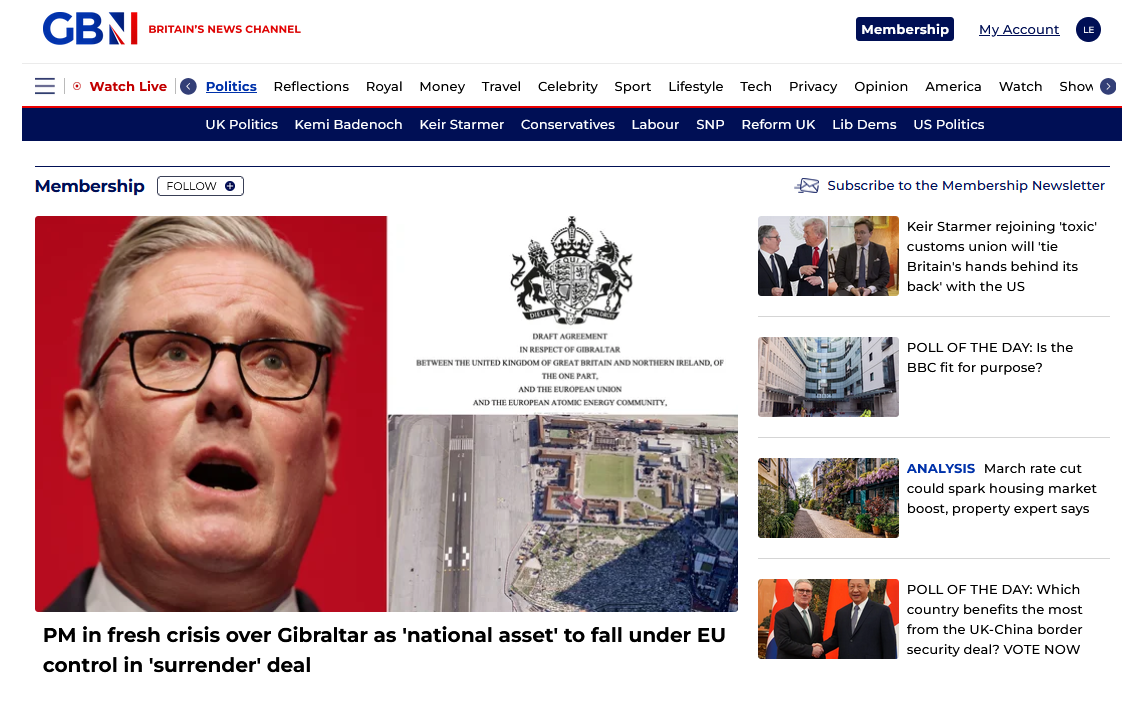Follow the Membership topic
Image resolution: width=1148 pixels, height=709 pixels.
point(200,186)
